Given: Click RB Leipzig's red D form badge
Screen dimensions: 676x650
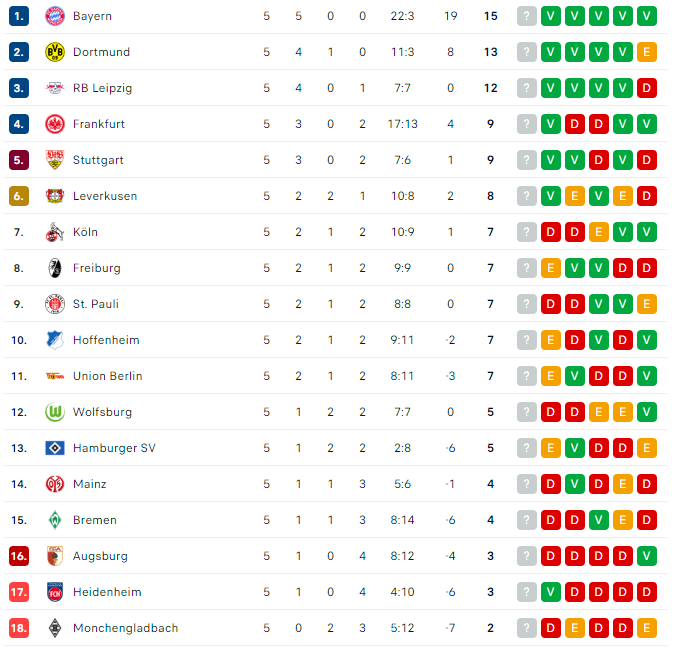Looking at the screenshot, I should (x=647, y=88).
